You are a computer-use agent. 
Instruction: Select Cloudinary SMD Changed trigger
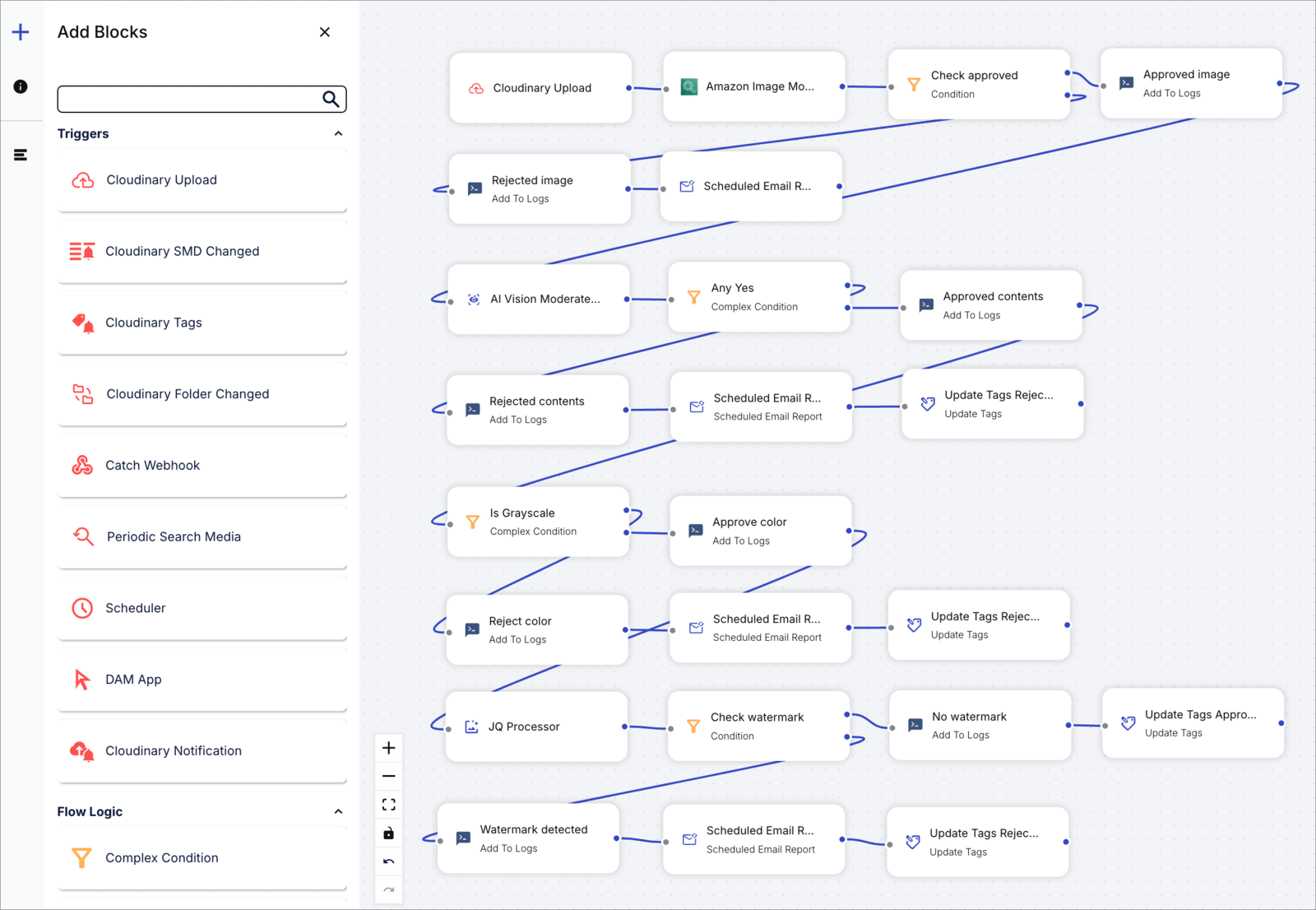point(202,252)
